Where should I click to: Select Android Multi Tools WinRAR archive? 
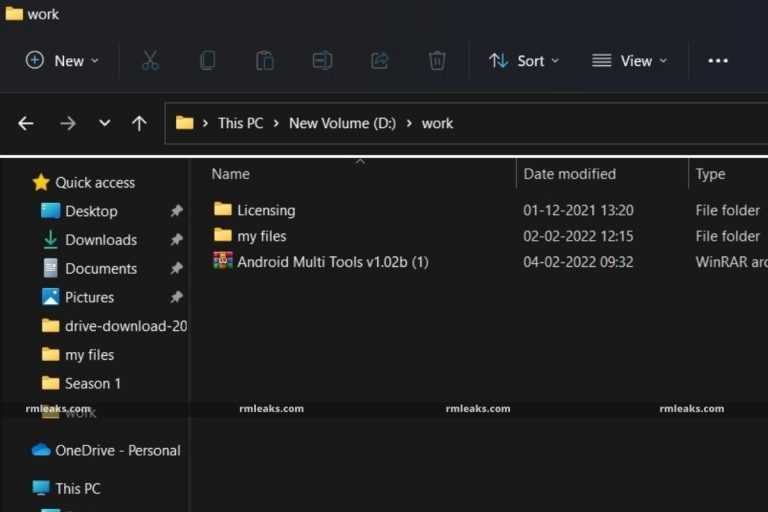click(332, 262)
